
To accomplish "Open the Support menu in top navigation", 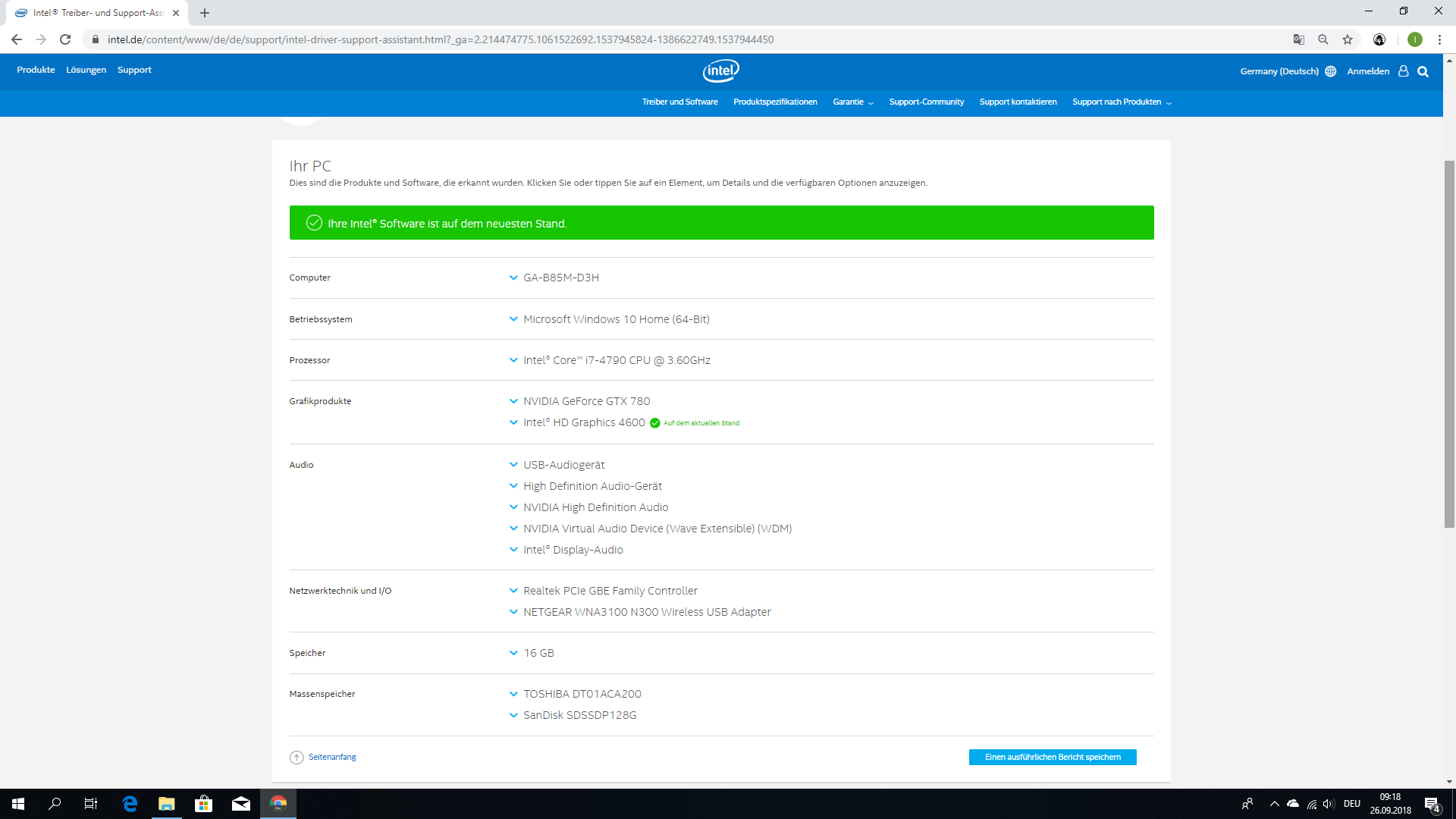I will point(134,70).
